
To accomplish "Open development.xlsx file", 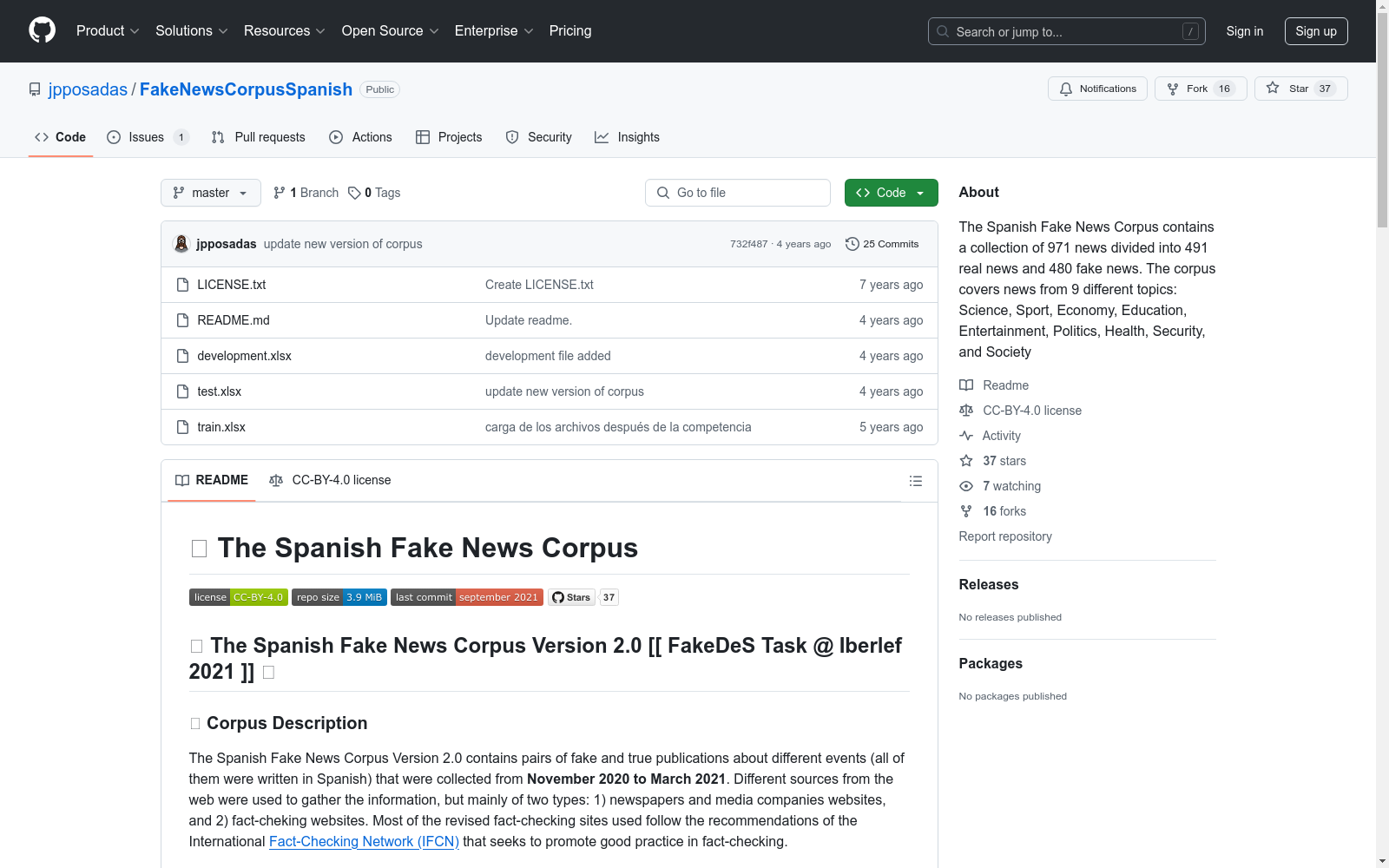I will 244,356.
